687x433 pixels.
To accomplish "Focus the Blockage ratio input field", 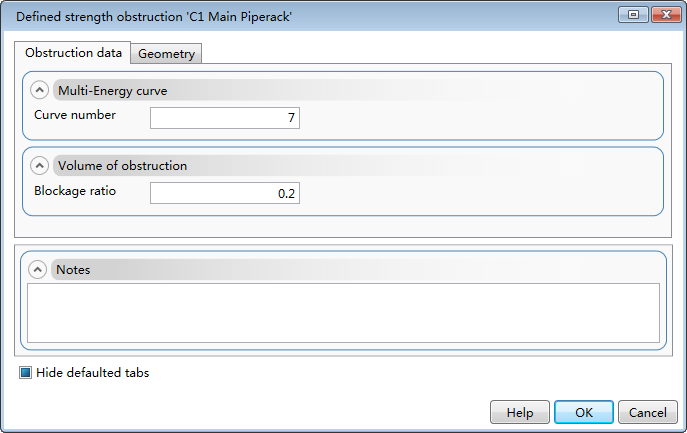I will [225, 193].
